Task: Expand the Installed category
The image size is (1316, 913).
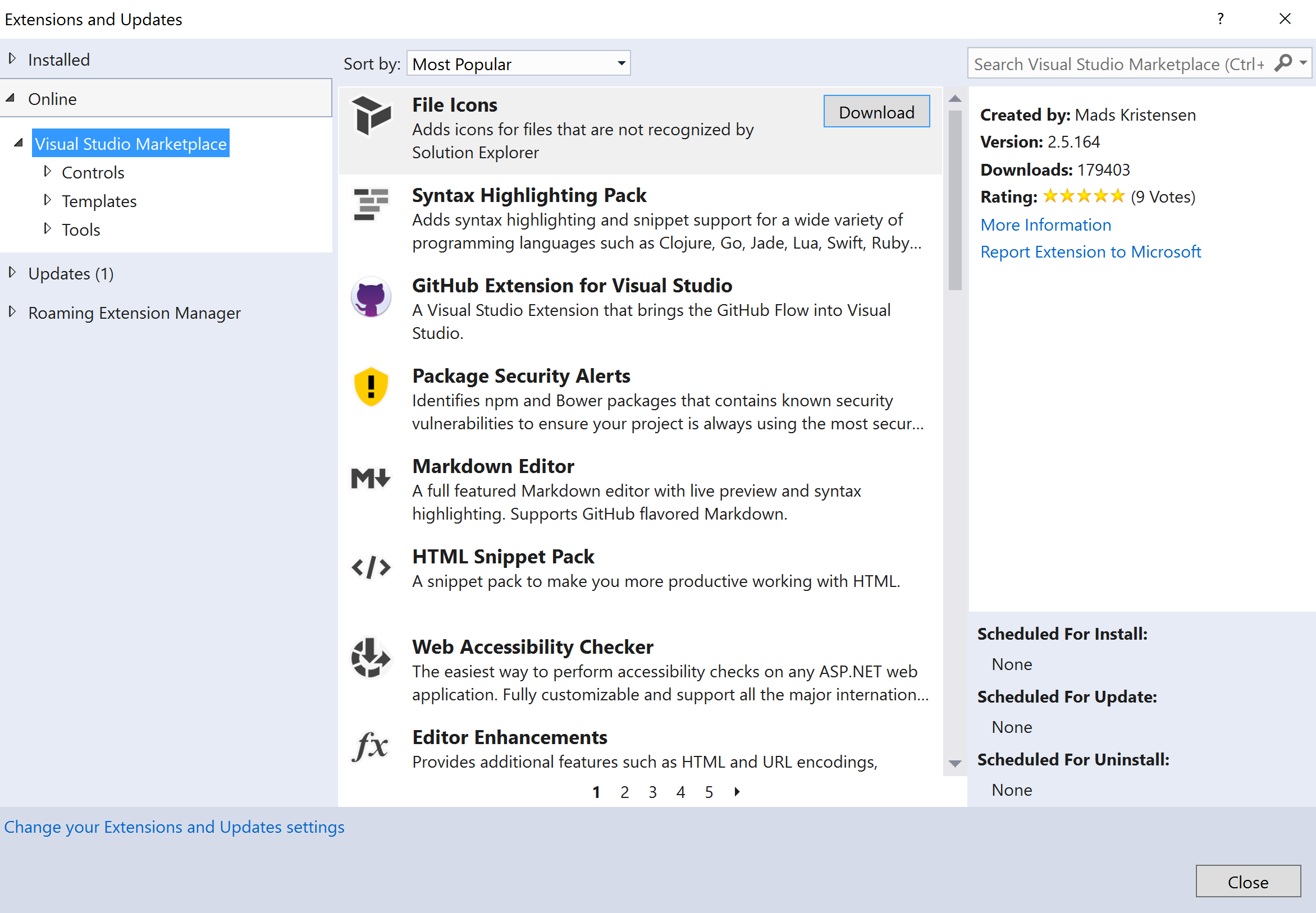Action: 12,58
